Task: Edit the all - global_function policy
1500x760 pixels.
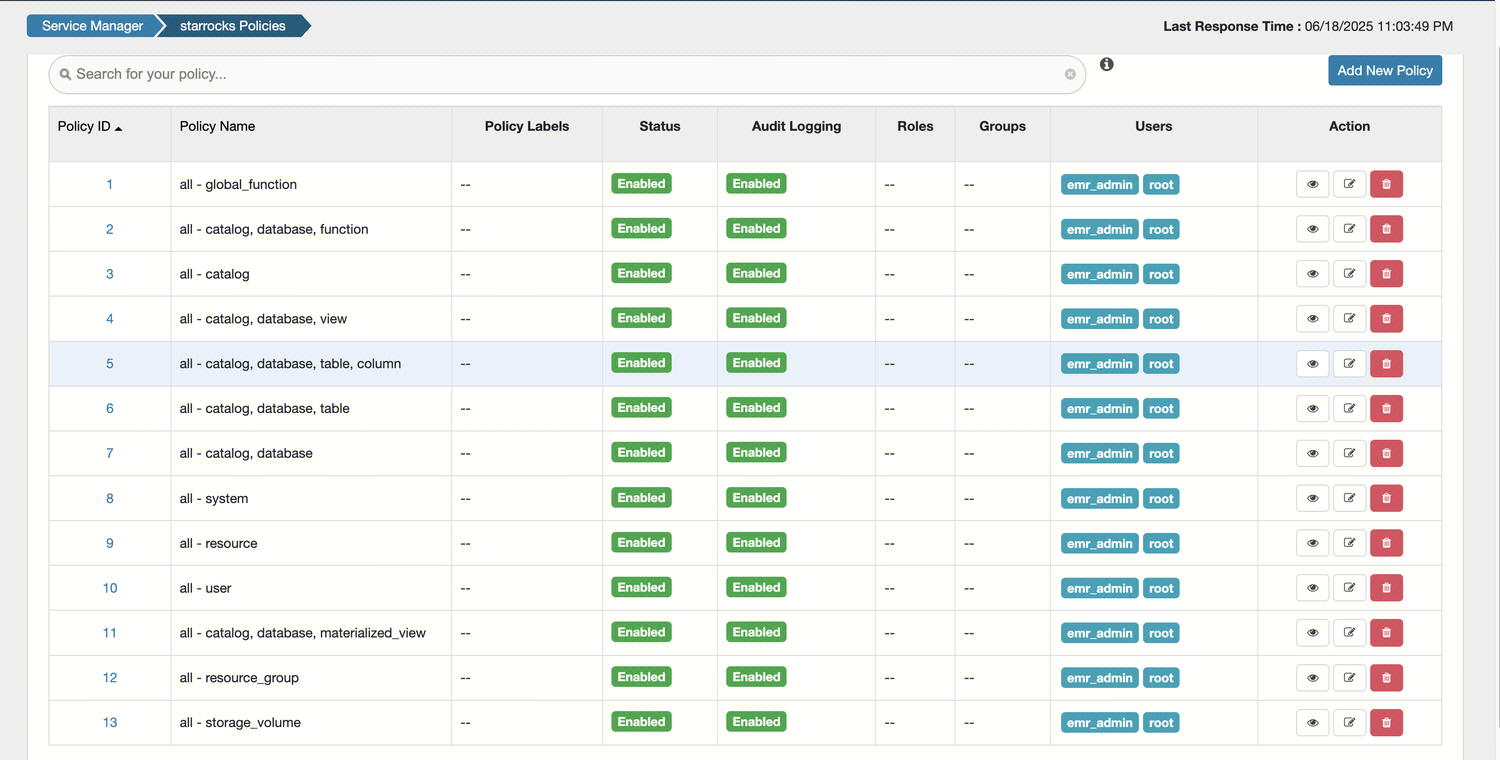Action: (x=1349, y=184)
